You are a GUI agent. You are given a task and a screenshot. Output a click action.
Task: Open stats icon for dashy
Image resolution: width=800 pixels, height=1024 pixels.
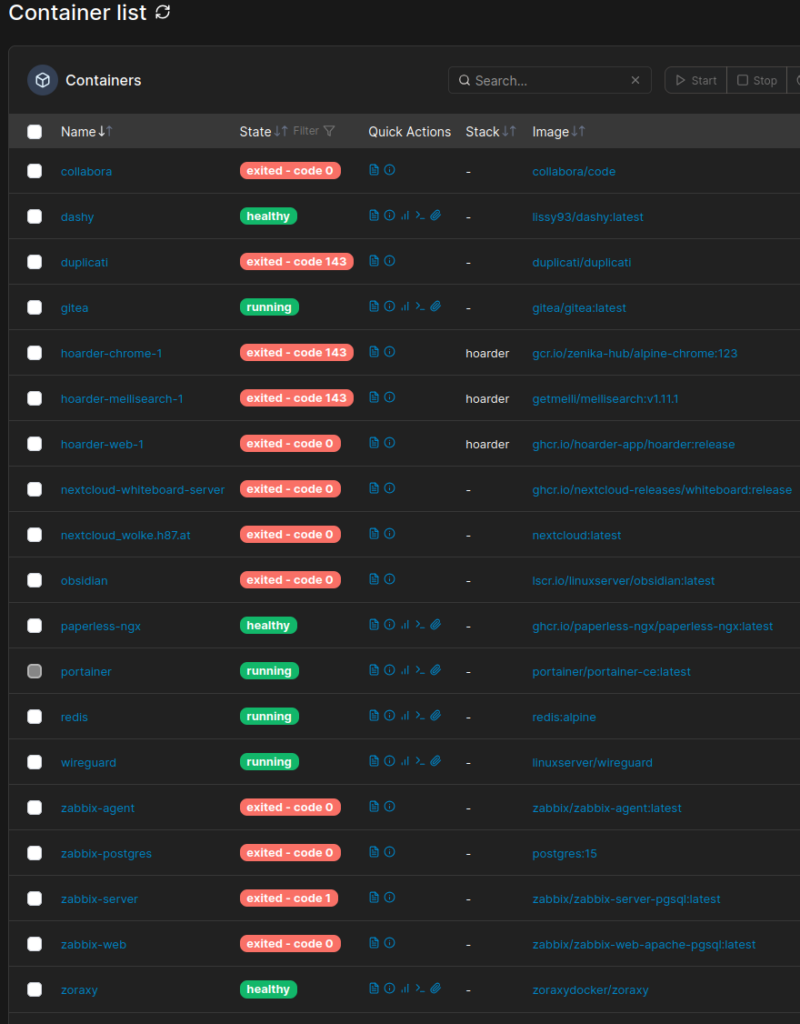[405, 216]
